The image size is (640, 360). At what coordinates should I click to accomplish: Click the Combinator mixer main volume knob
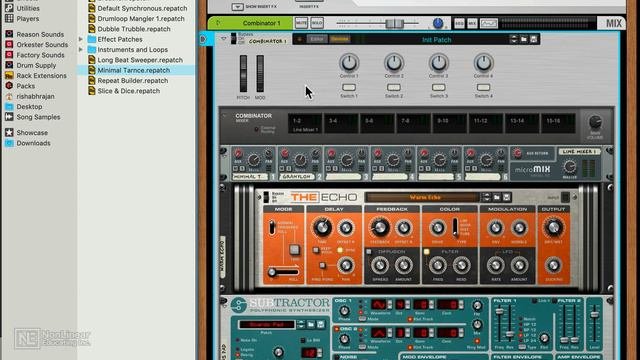595,122
